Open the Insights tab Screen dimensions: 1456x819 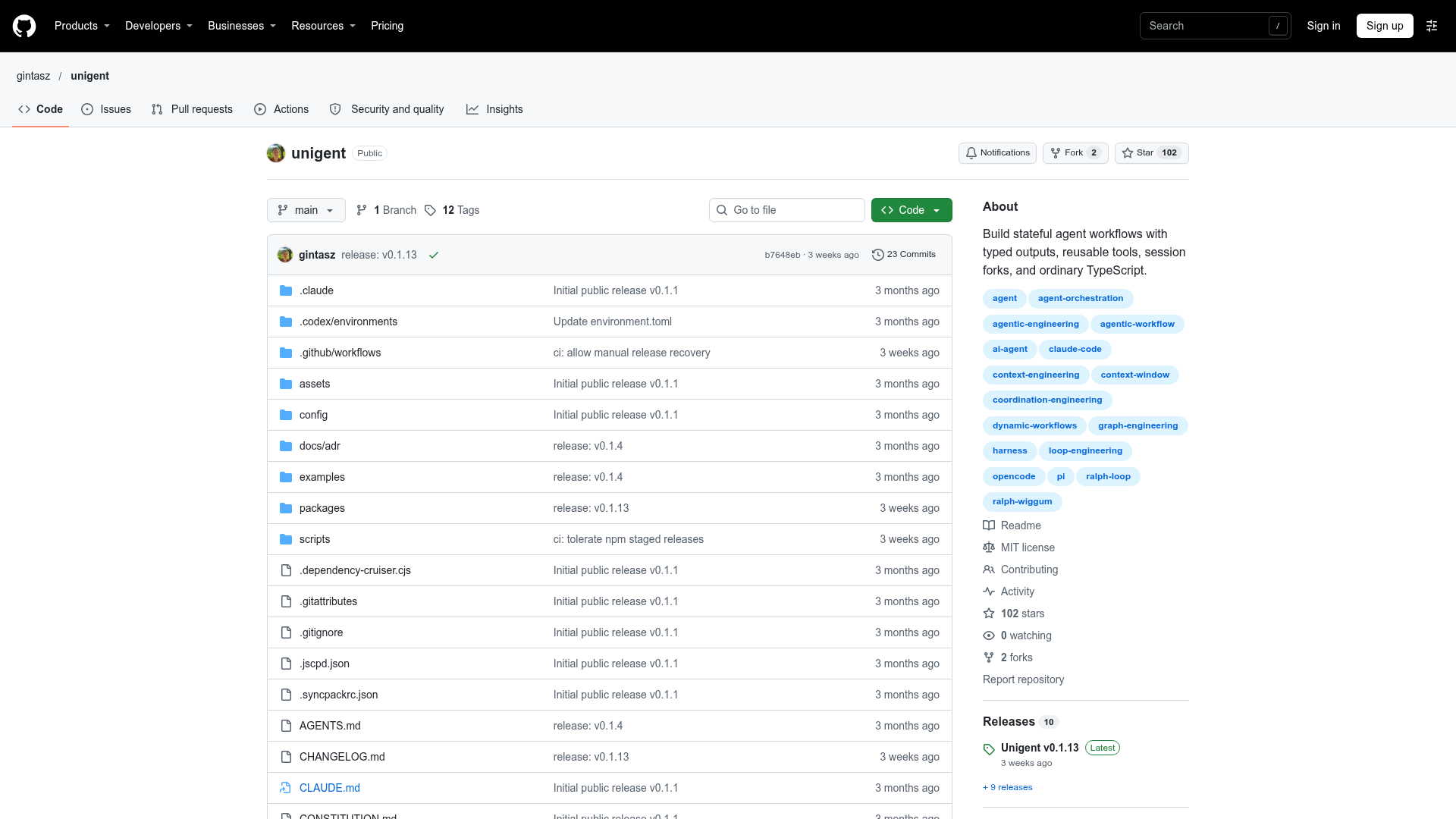[494, 109]
